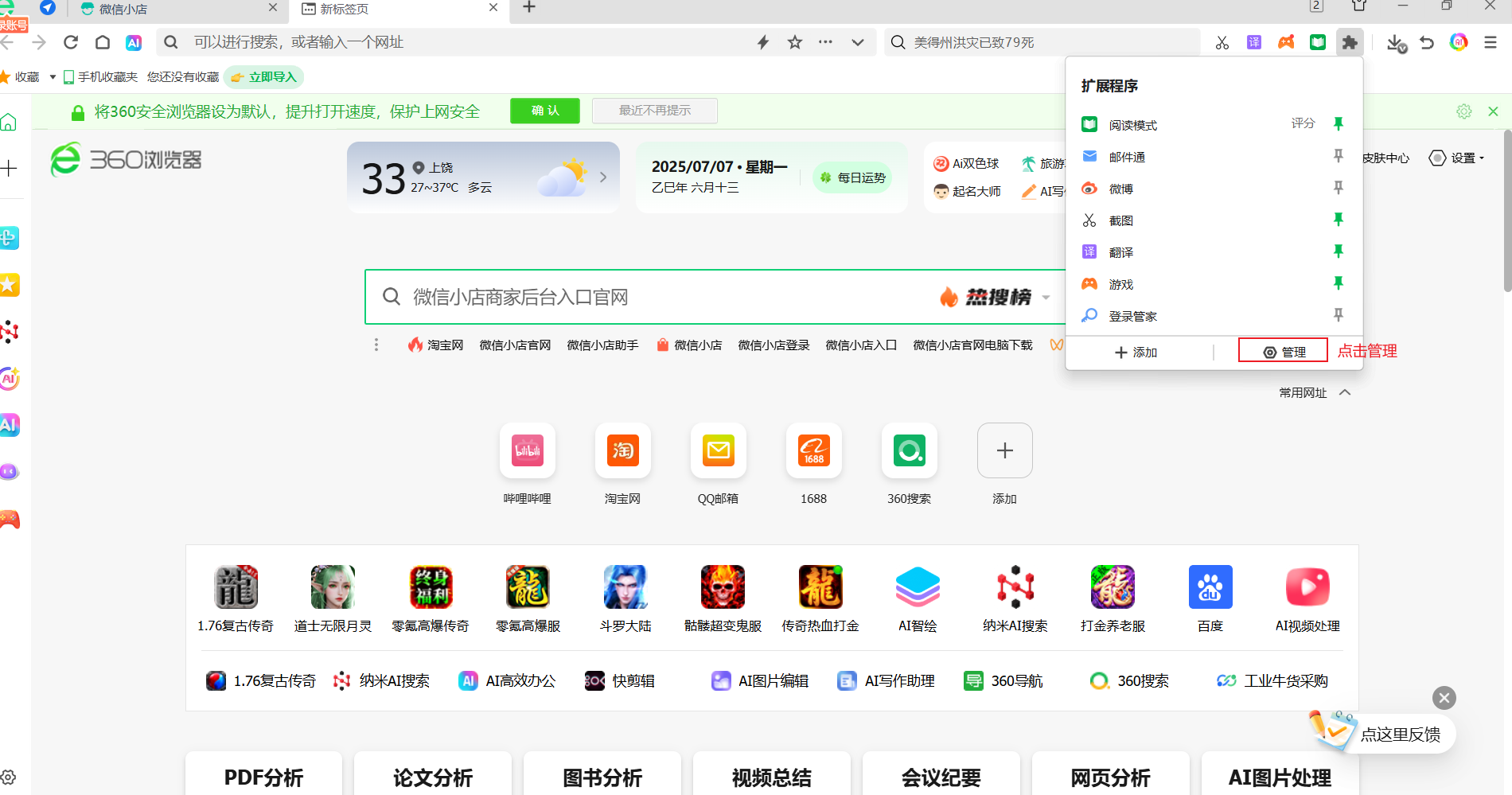The height and width of the screenshot is (795, 1512).
Task: Click 添加 in the extensions panel
Action: [1136, 352]
